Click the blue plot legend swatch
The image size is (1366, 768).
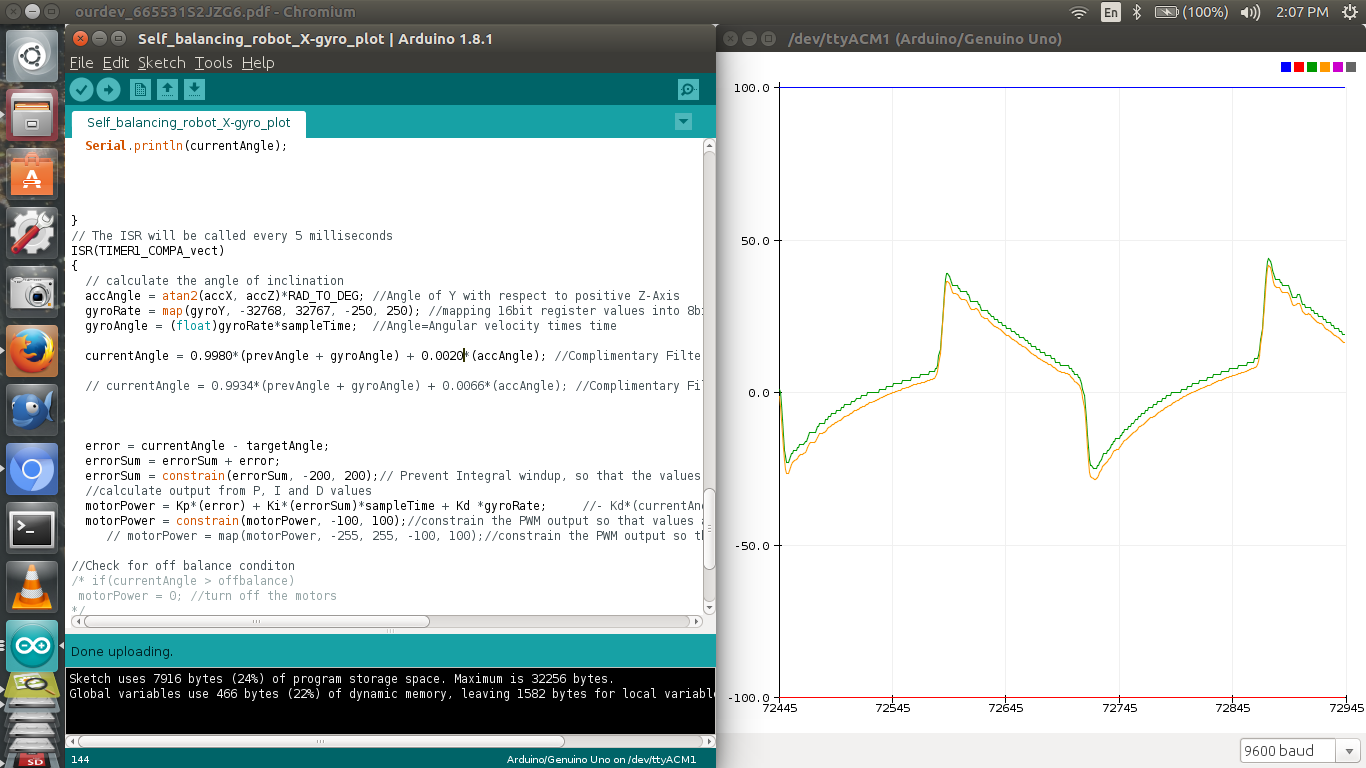pos(1286,67)
